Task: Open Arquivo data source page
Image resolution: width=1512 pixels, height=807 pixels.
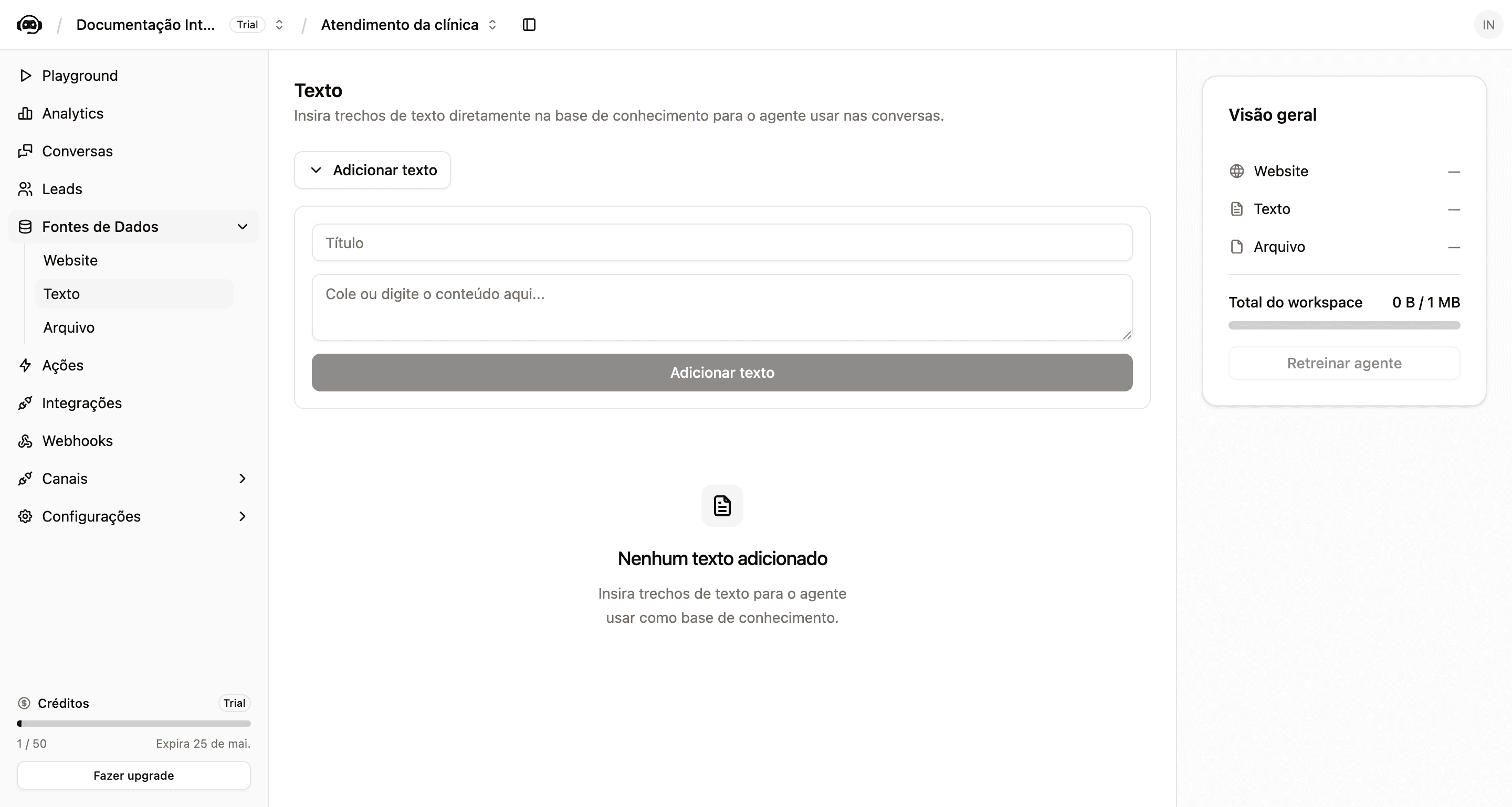Action: [69, 327]
